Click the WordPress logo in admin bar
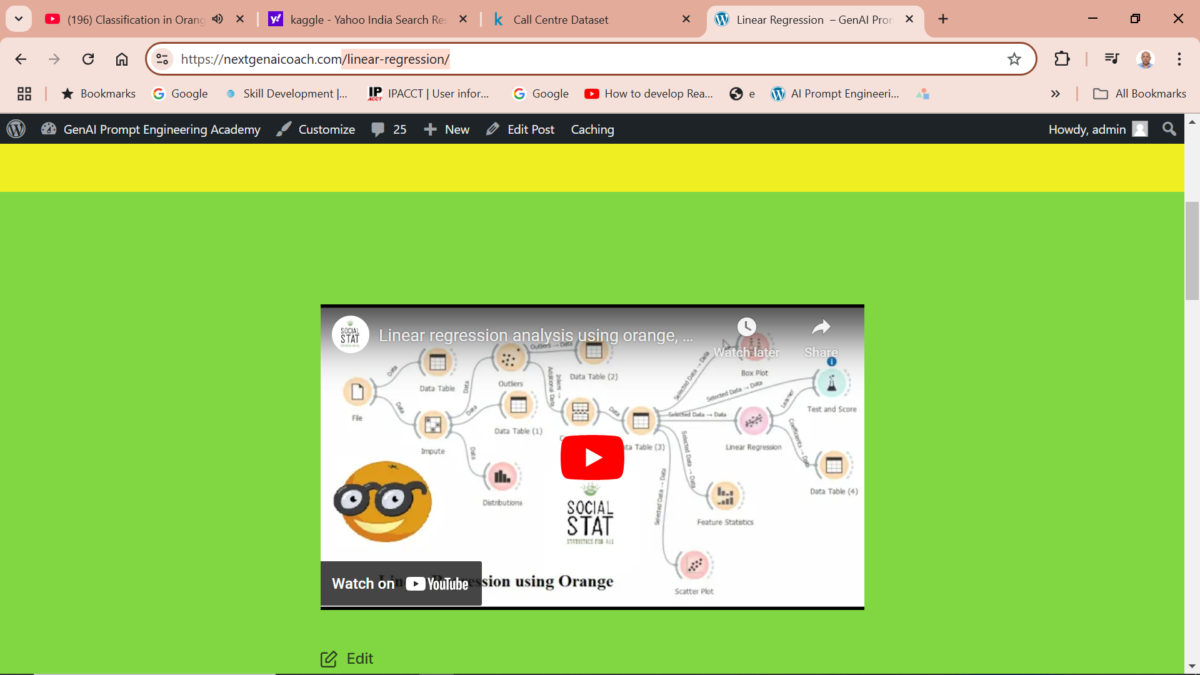1200x675 pixels. [x=16, y=129]
